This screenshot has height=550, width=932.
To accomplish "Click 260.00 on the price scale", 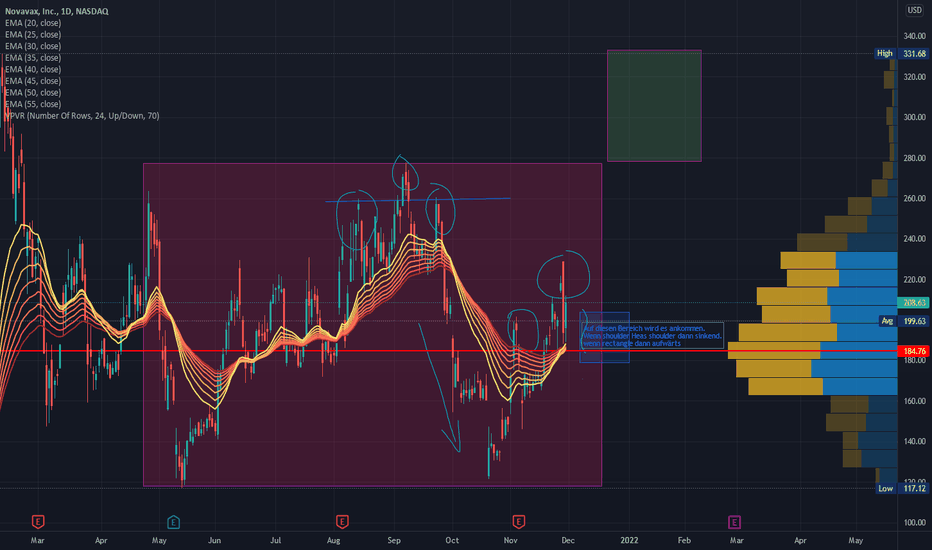I will coord(915,199).
